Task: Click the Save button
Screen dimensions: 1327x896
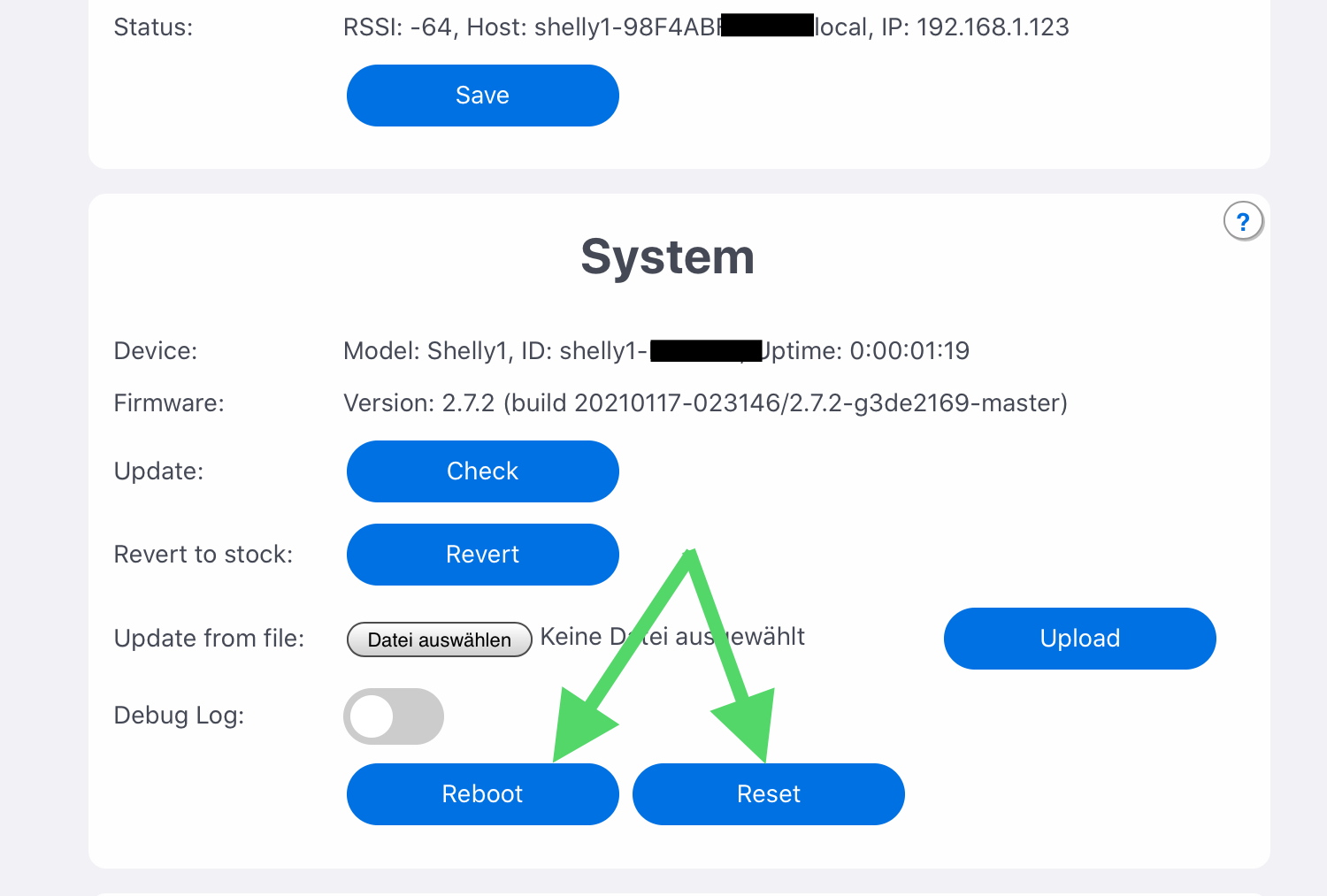Action: 482,96
